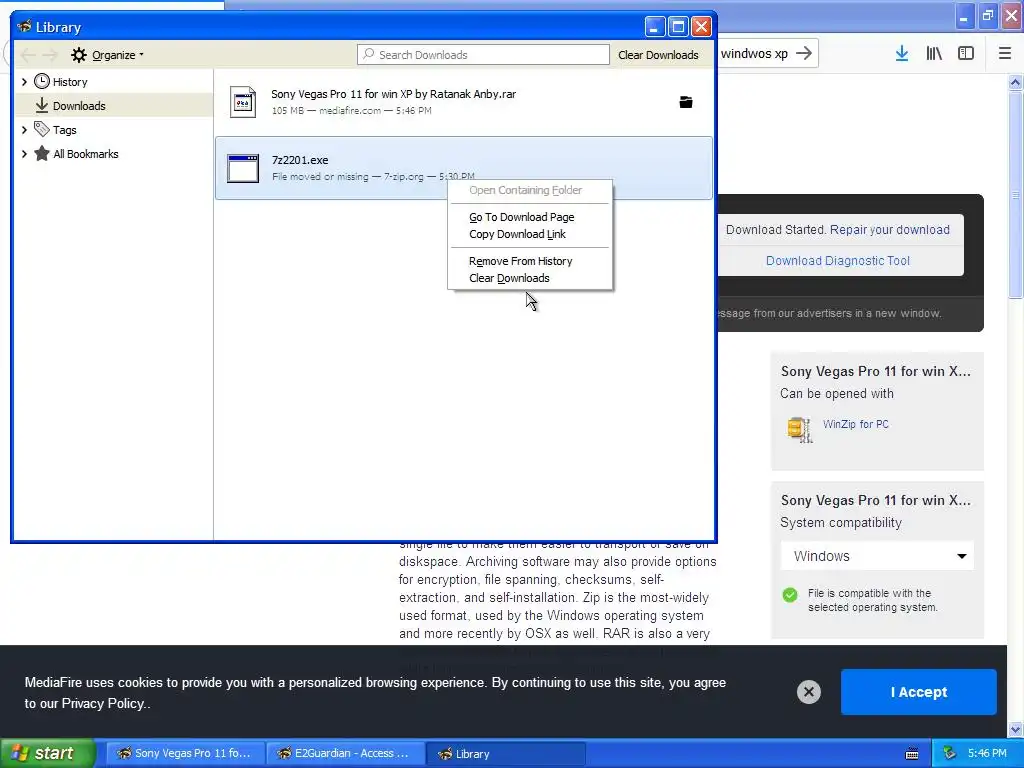This screenshot has height=768, width=1024.
Task: Expand the History tree node
Action: 24,82
